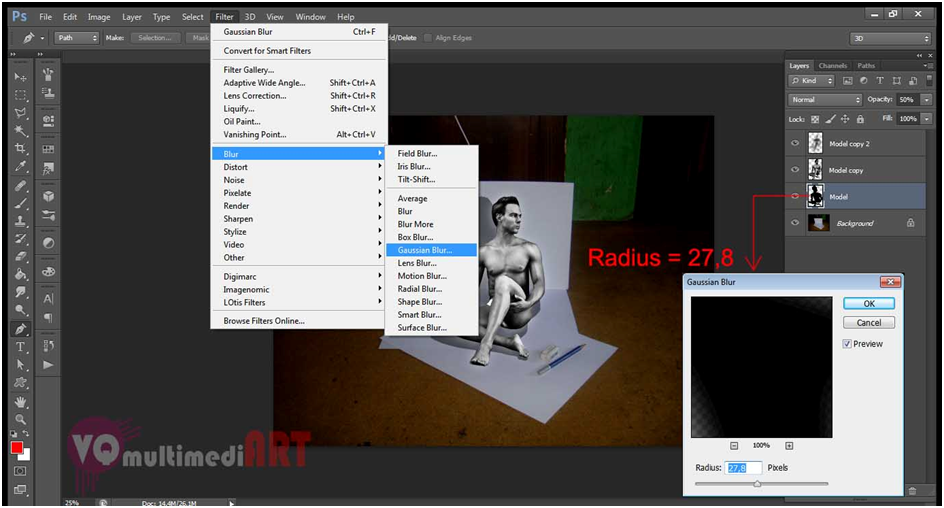Open the Path mode dropdown

click(x=76, y=38)
